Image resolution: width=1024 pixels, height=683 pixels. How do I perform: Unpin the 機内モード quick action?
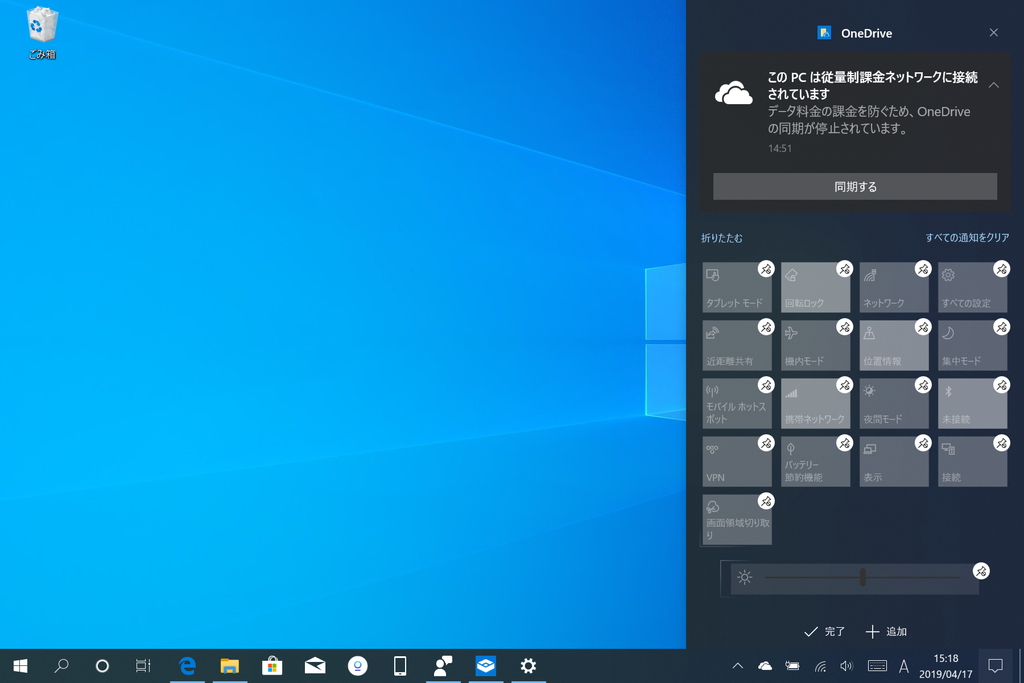click(844, 327)
